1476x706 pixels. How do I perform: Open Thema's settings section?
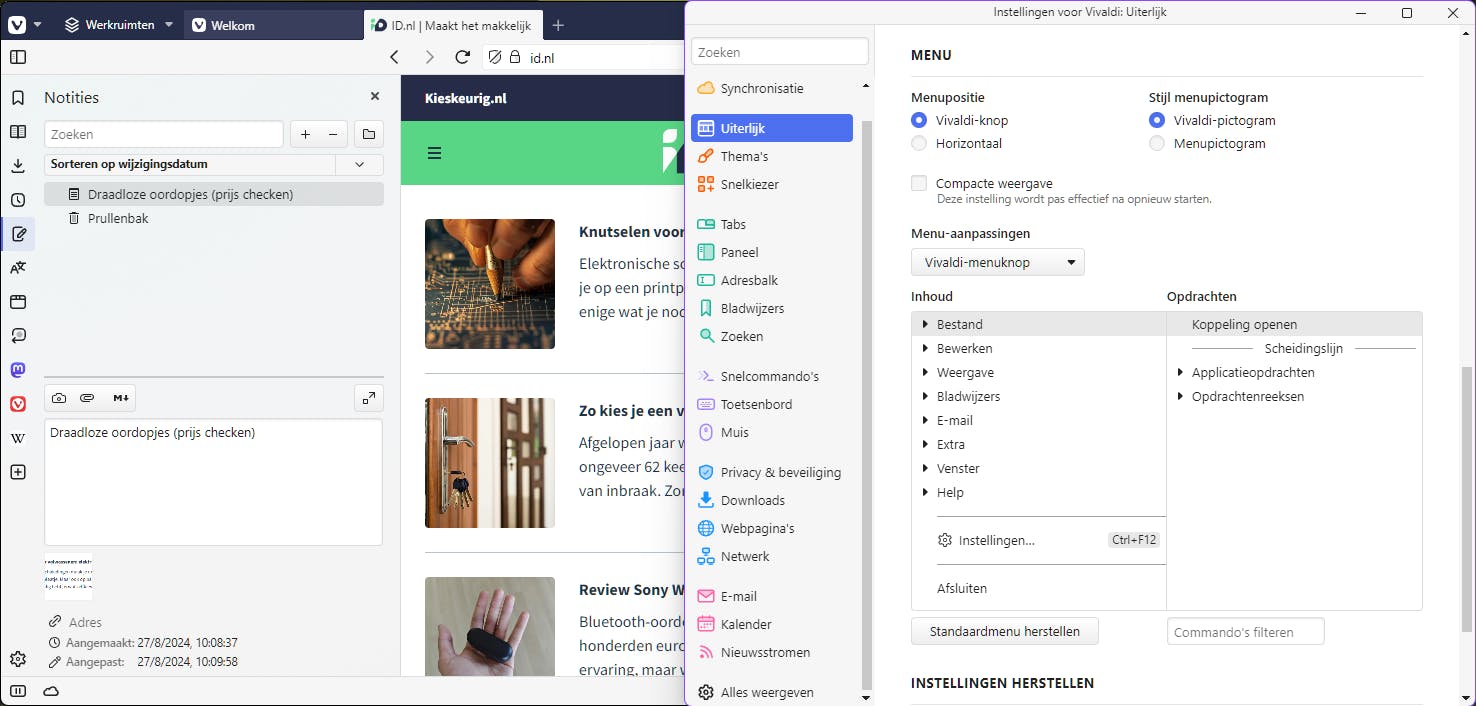pos(744,156)
